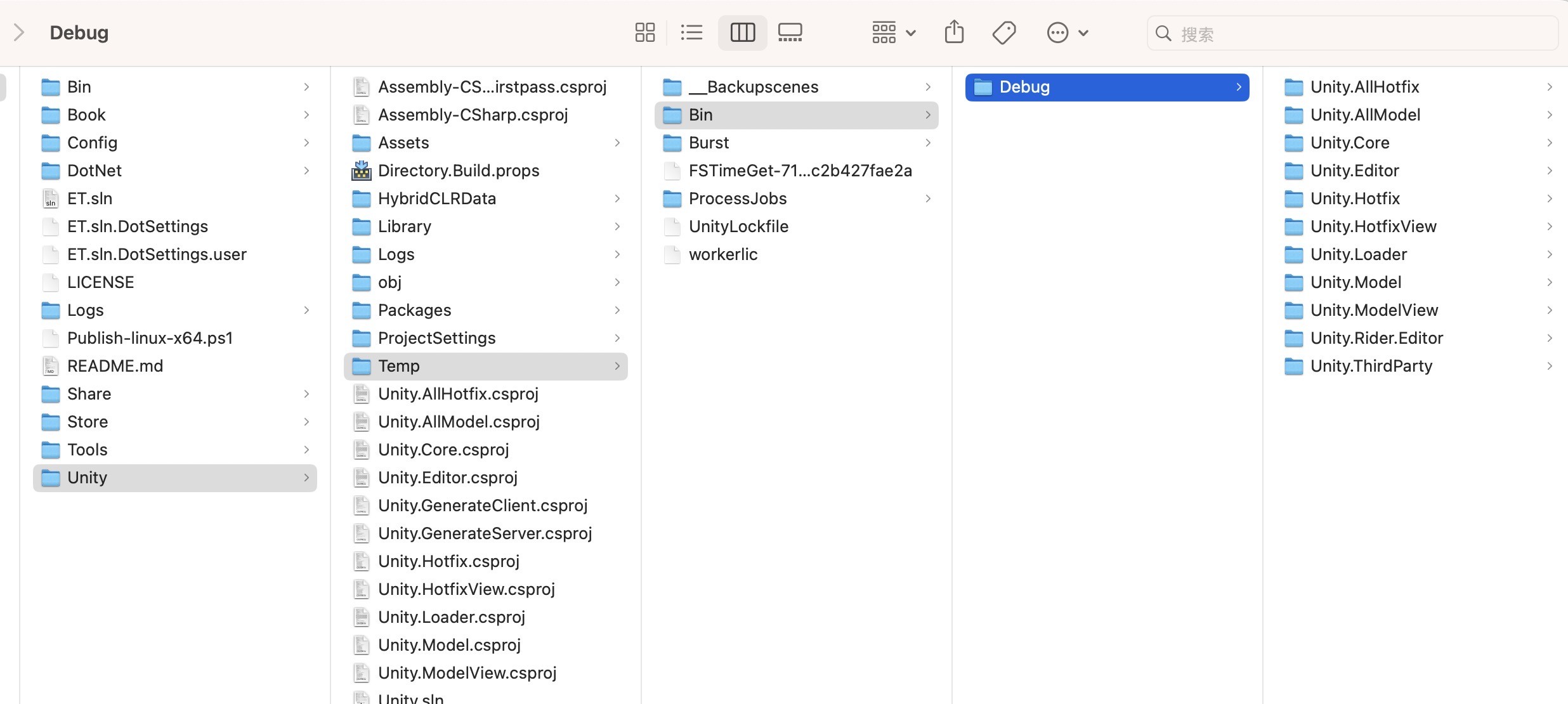
Task: Expand the Share folder chevron
Action: tap(306, 394)
